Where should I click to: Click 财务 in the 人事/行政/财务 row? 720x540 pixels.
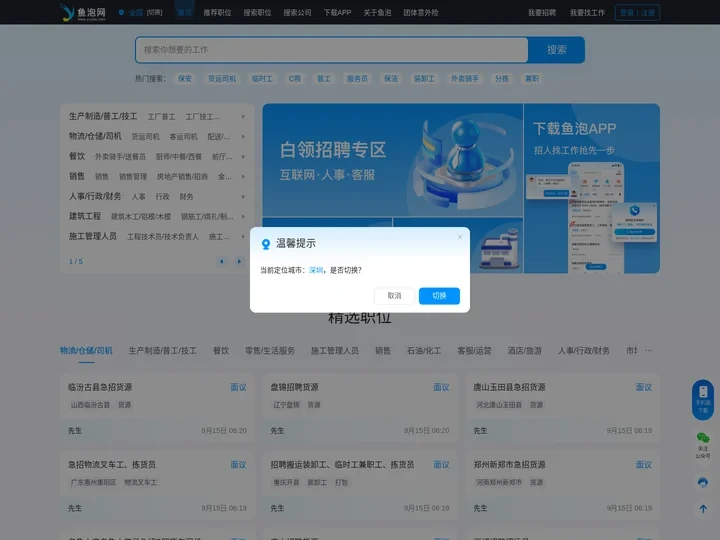(186, 197)
